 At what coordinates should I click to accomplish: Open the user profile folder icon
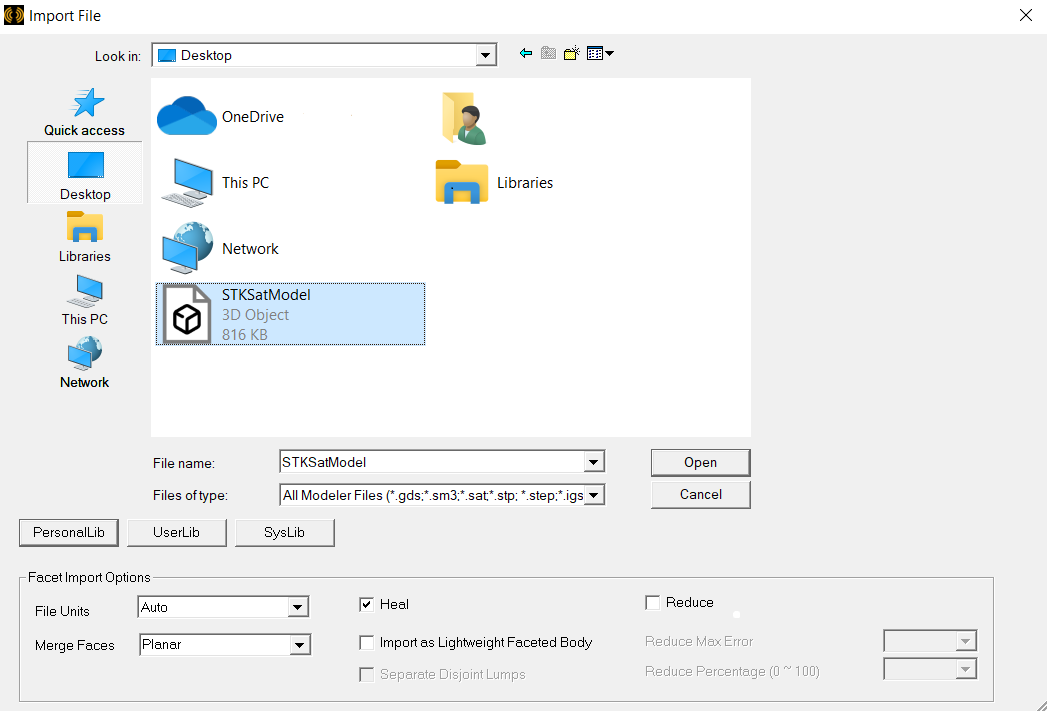click(463, 117)
